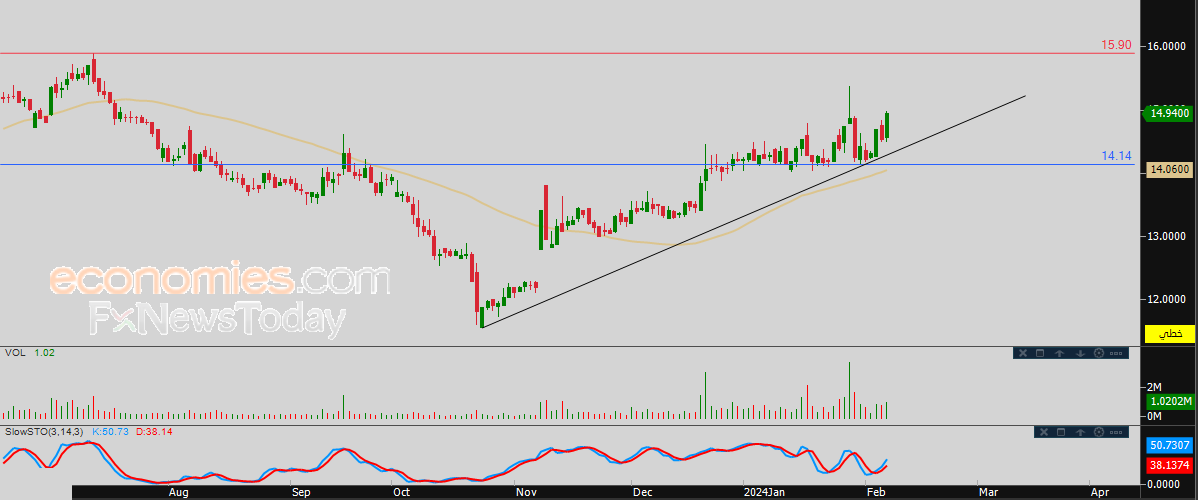Screen dimensions: 1198x500
Task: Move the SlowSTO panel up
Action: point(1080,432)
